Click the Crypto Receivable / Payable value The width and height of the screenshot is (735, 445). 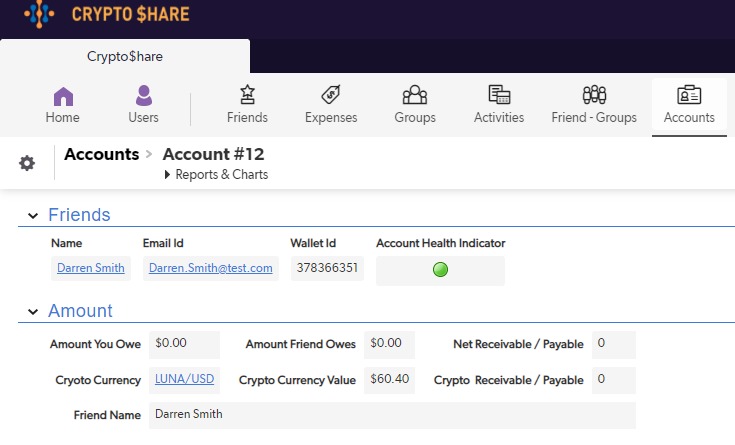click(x=614, y=380)
